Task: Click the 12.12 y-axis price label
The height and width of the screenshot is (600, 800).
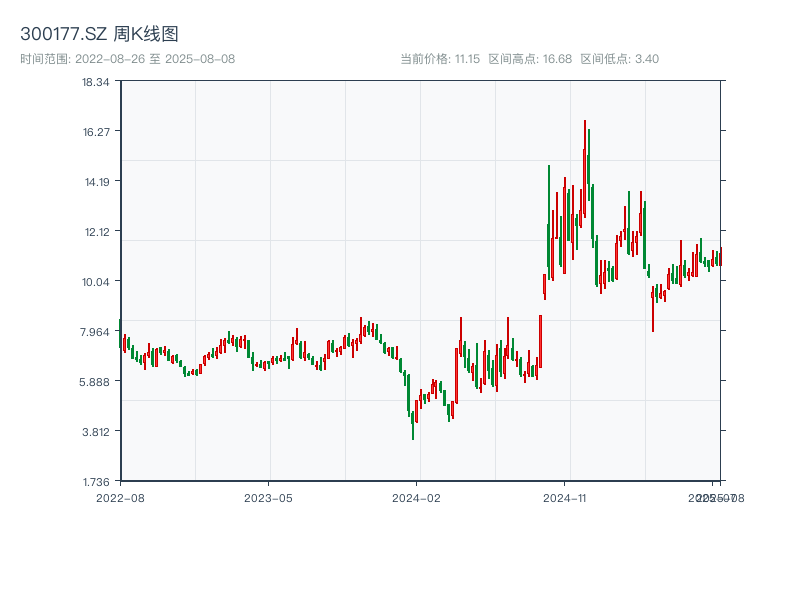Action: click(96, 232)
